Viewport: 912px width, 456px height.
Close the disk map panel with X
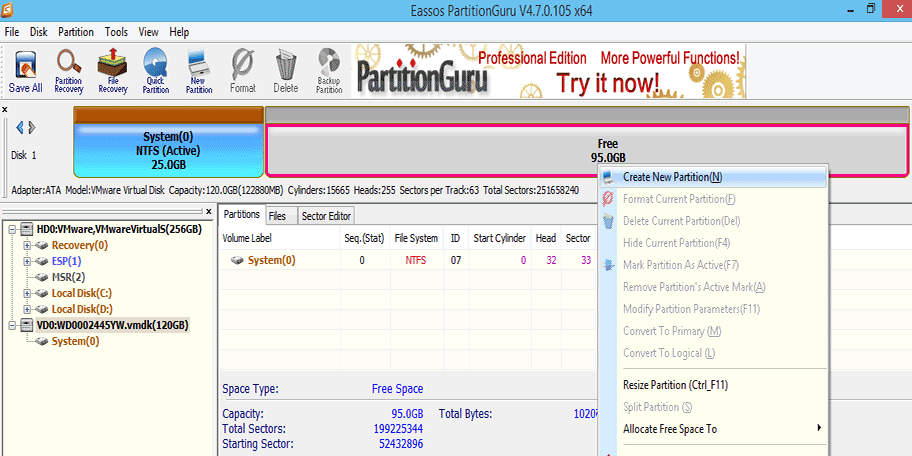5,109
